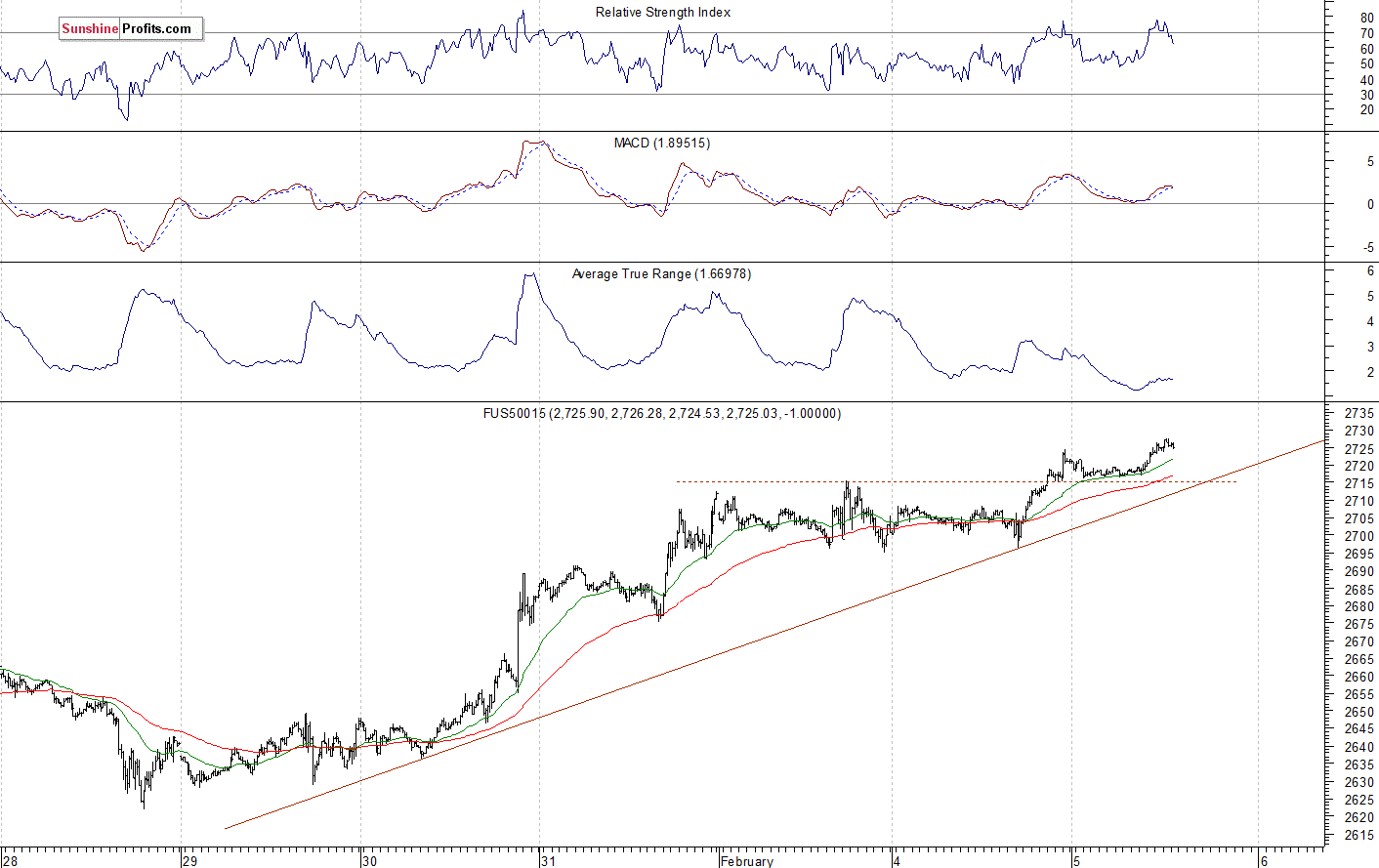Click the MACD axis value -5
1379x868 pixels.
1368,248
